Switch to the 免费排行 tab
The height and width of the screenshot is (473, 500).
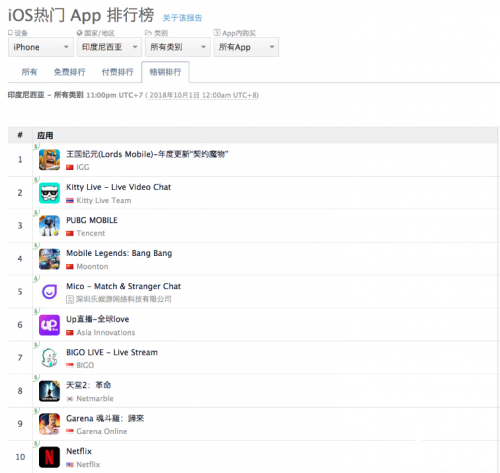(x=70, y=72)
